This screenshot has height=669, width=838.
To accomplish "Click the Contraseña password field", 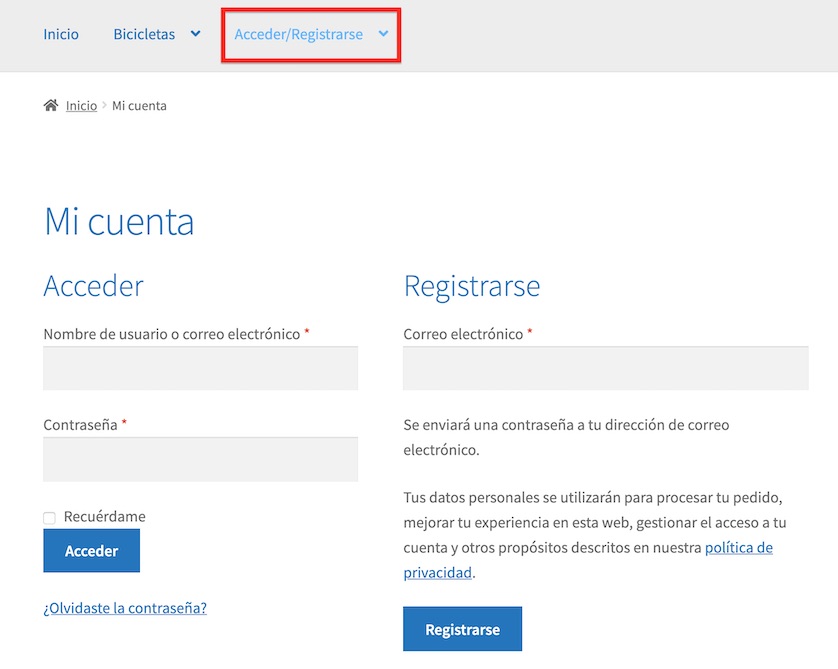I will [x=200, y=459].
